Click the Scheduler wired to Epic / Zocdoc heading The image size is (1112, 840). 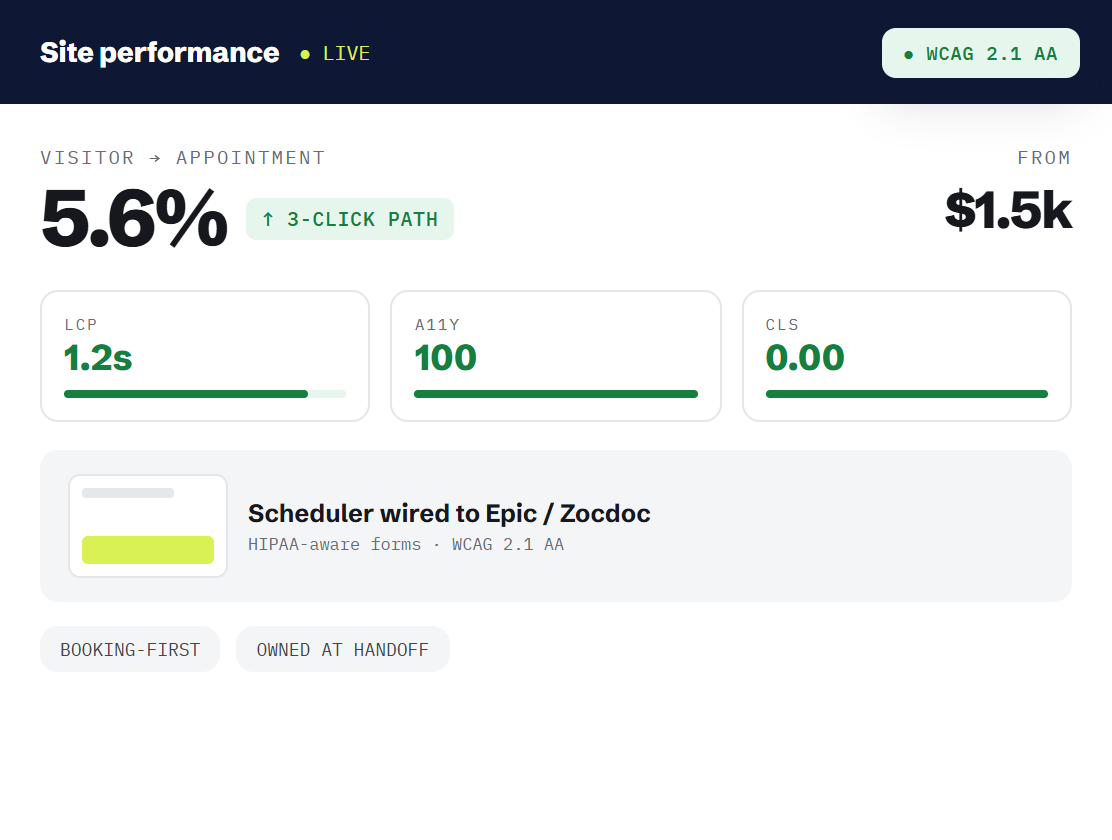449,513
